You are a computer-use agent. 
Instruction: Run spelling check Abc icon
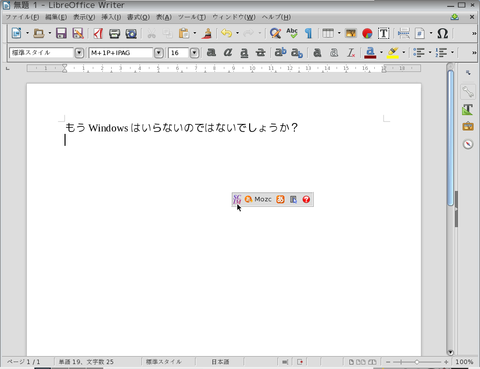click(x=292, y=33)
